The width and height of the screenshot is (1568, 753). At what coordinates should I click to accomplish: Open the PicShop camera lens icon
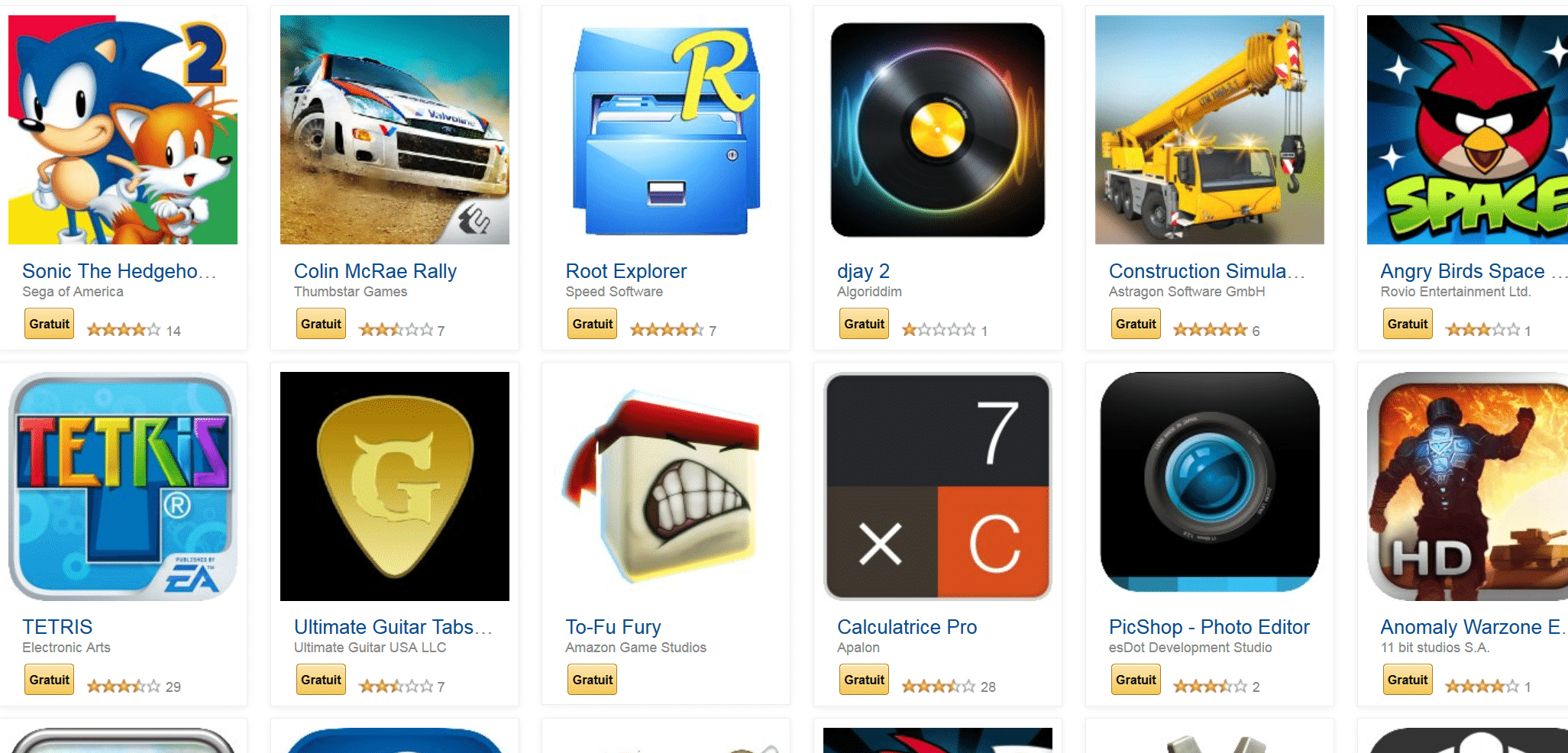click(1210, 482)
